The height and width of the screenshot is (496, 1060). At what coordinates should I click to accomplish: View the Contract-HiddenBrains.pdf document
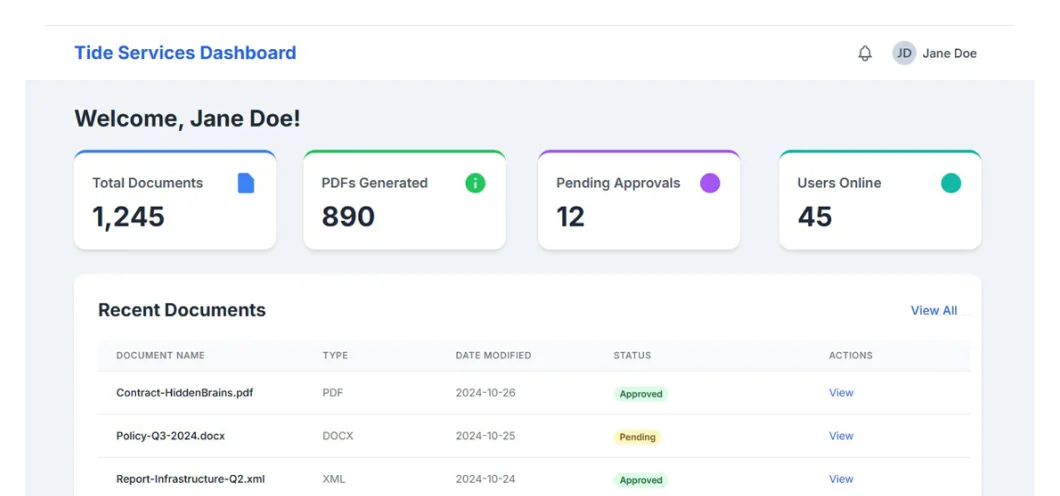click(841, 393)
